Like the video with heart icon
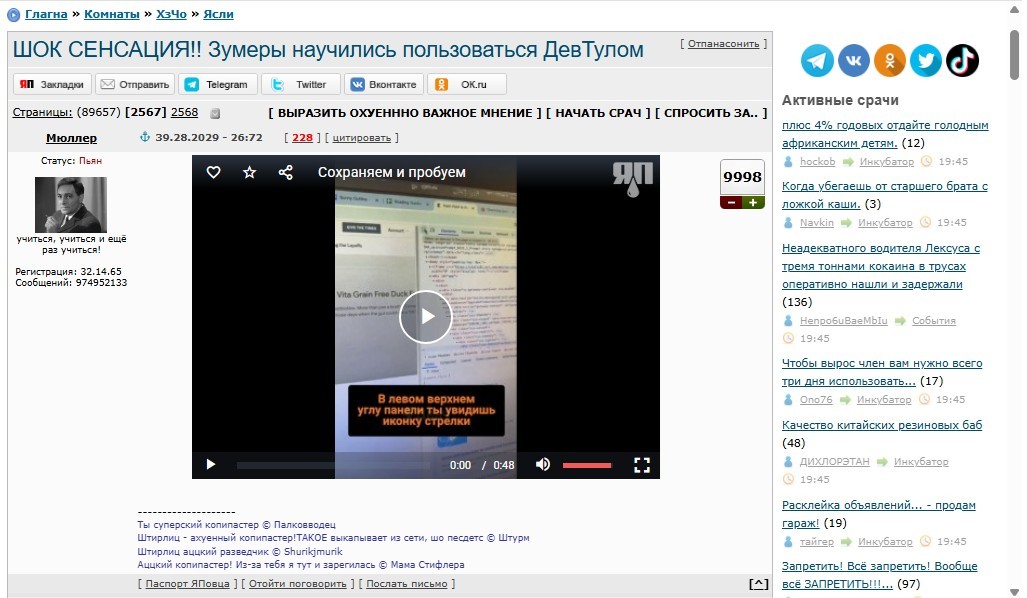The image size is (1027, 598). 214,172
